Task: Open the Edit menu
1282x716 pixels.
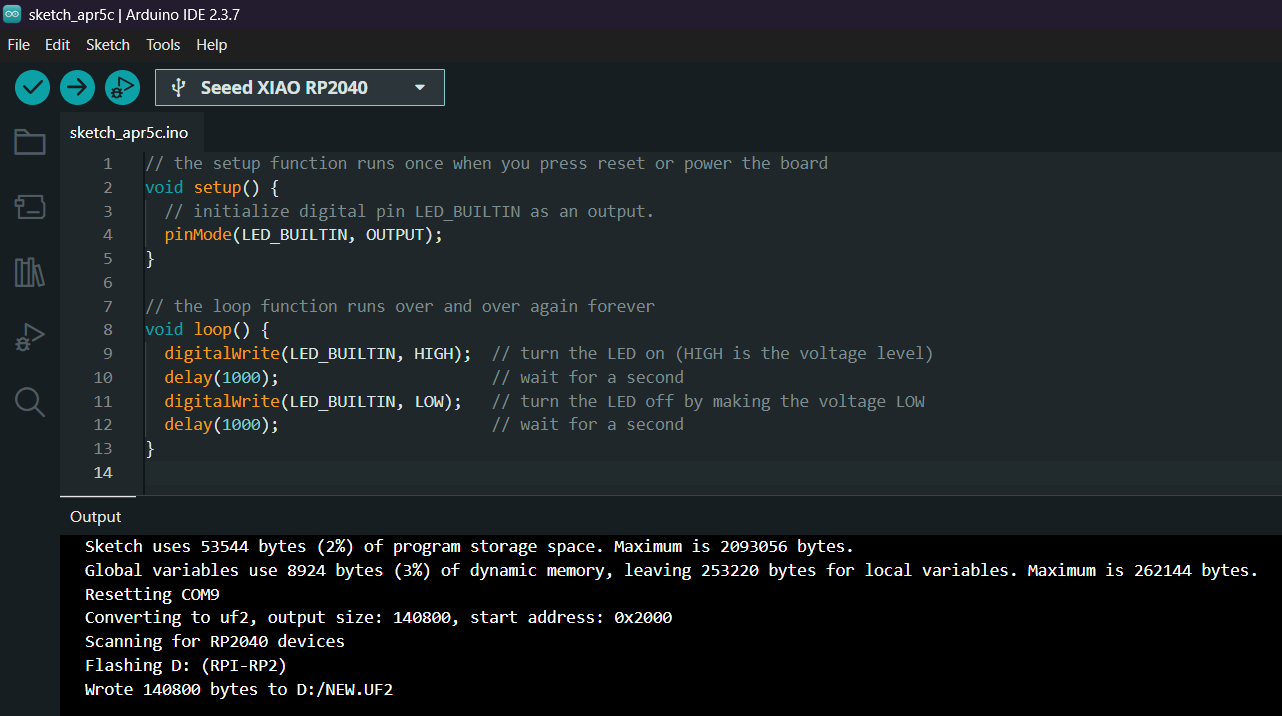Action: pos(57,45)
